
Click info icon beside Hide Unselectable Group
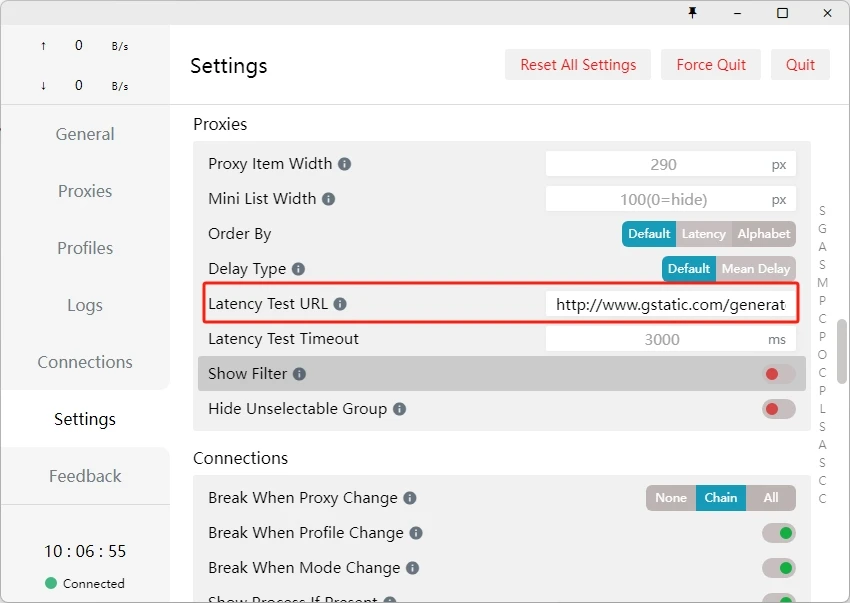click(399, 409)
